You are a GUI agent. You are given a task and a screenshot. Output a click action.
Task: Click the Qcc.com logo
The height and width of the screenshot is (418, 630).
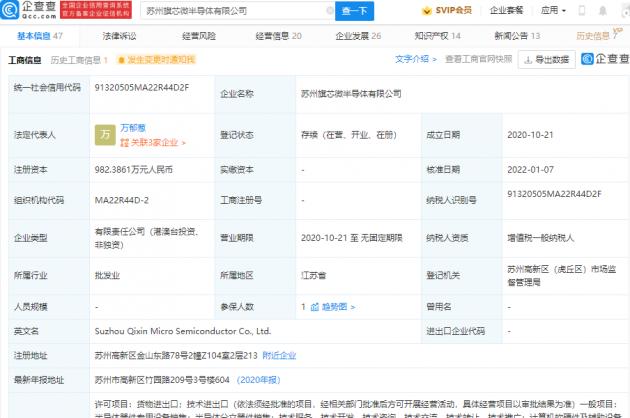(x=29, y=10)
